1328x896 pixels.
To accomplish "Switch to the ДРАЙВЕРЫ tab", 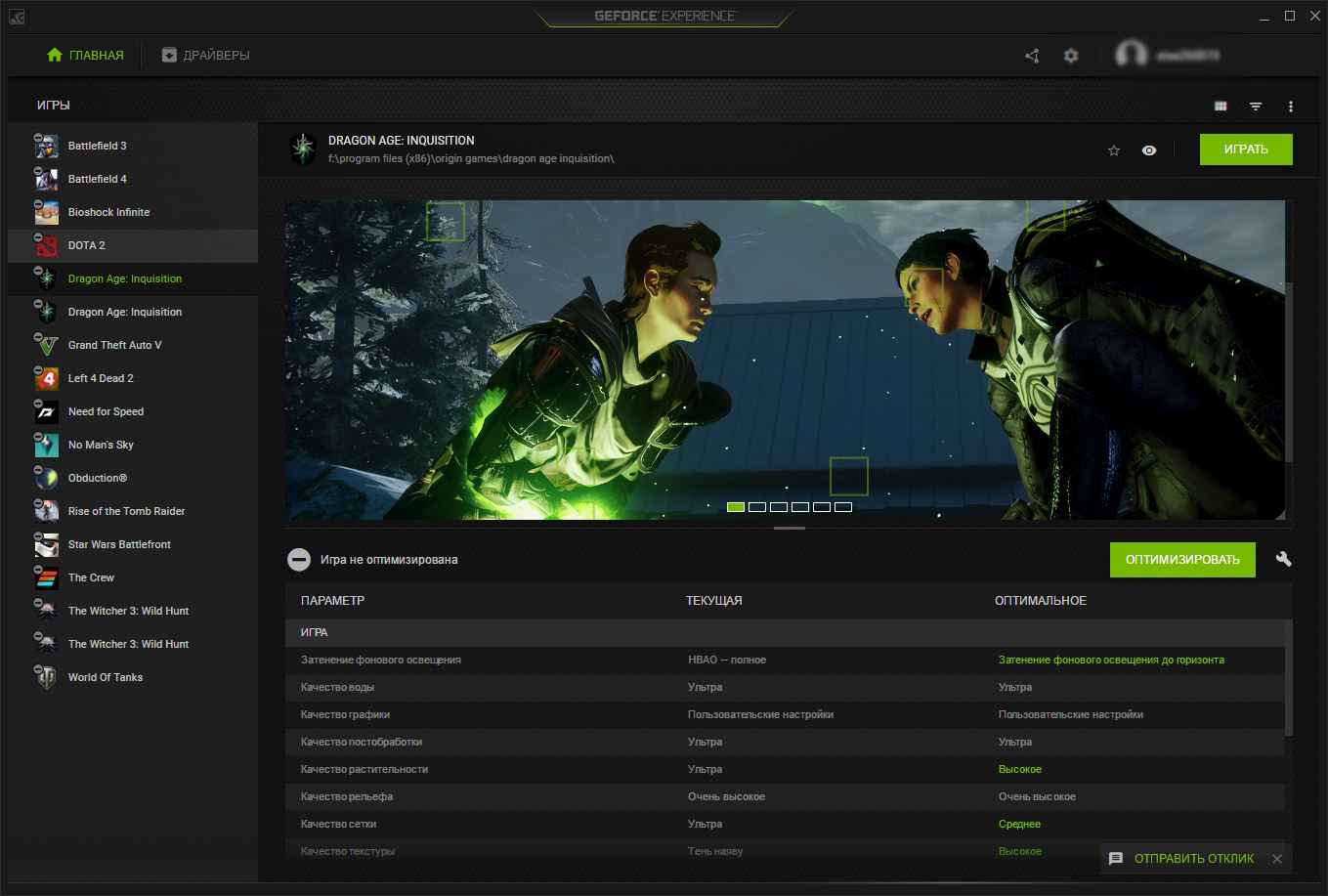I will pyautogui.click(x=206, y=55).
